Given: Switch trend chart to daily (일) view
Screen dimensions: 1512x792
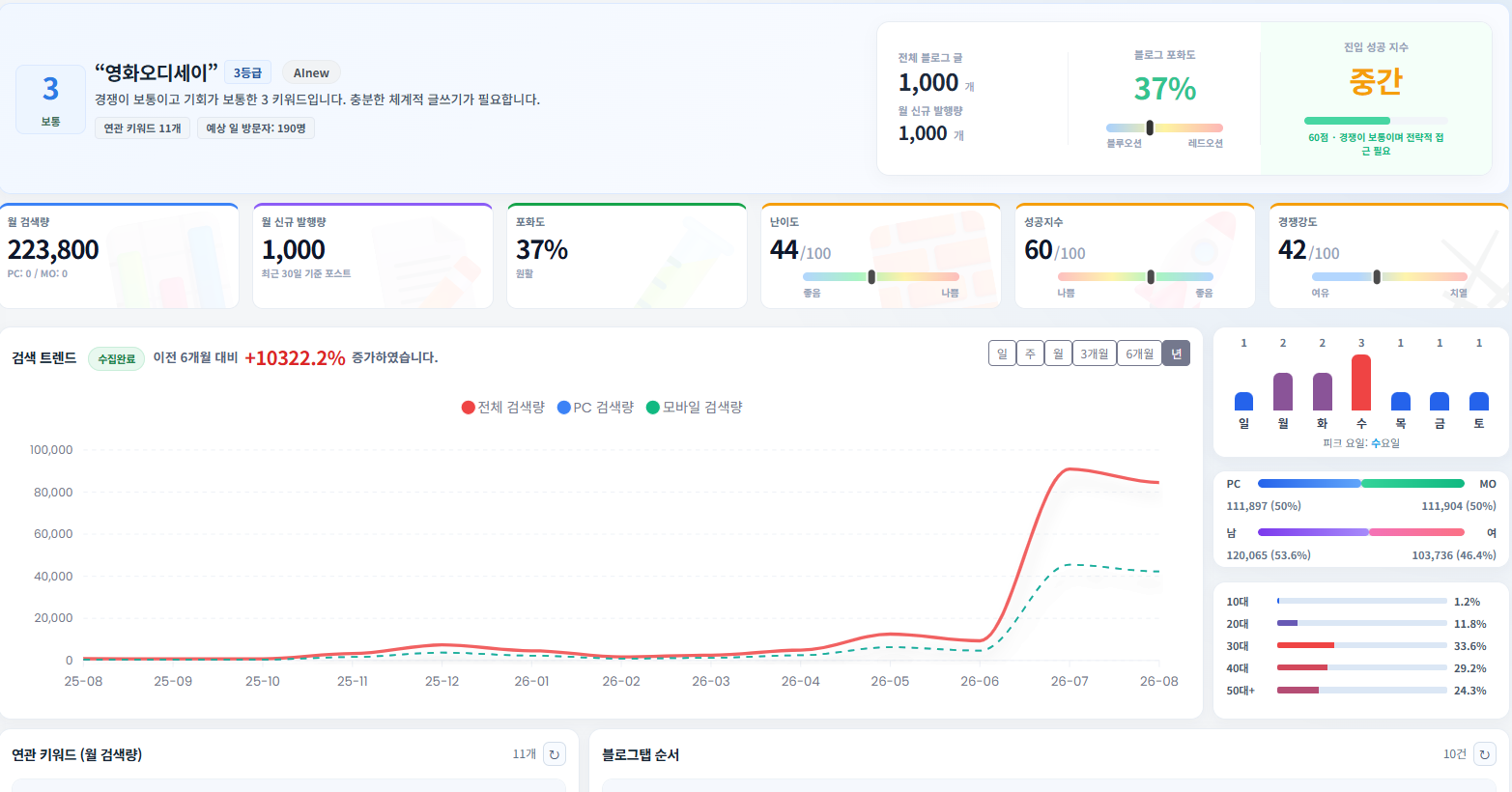Looking at the screenshot, I should 1002,354.
